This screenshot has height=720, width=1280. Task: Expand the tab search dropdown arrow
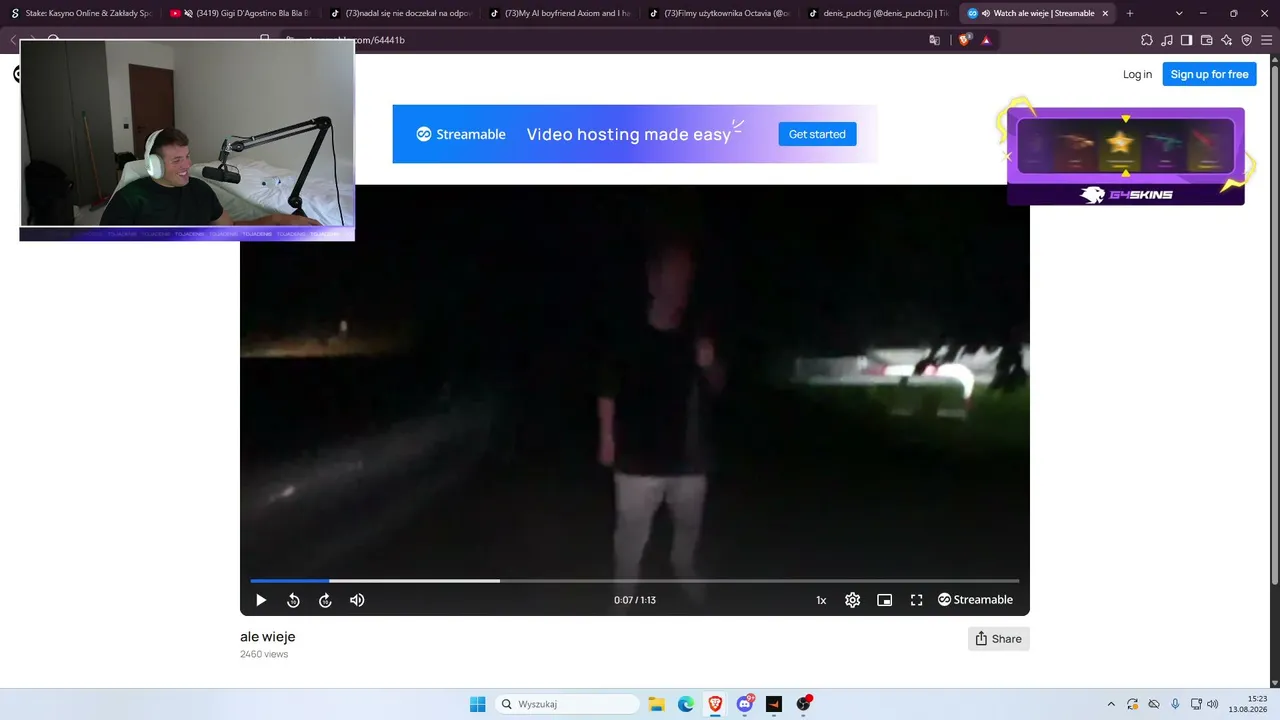1179,13
